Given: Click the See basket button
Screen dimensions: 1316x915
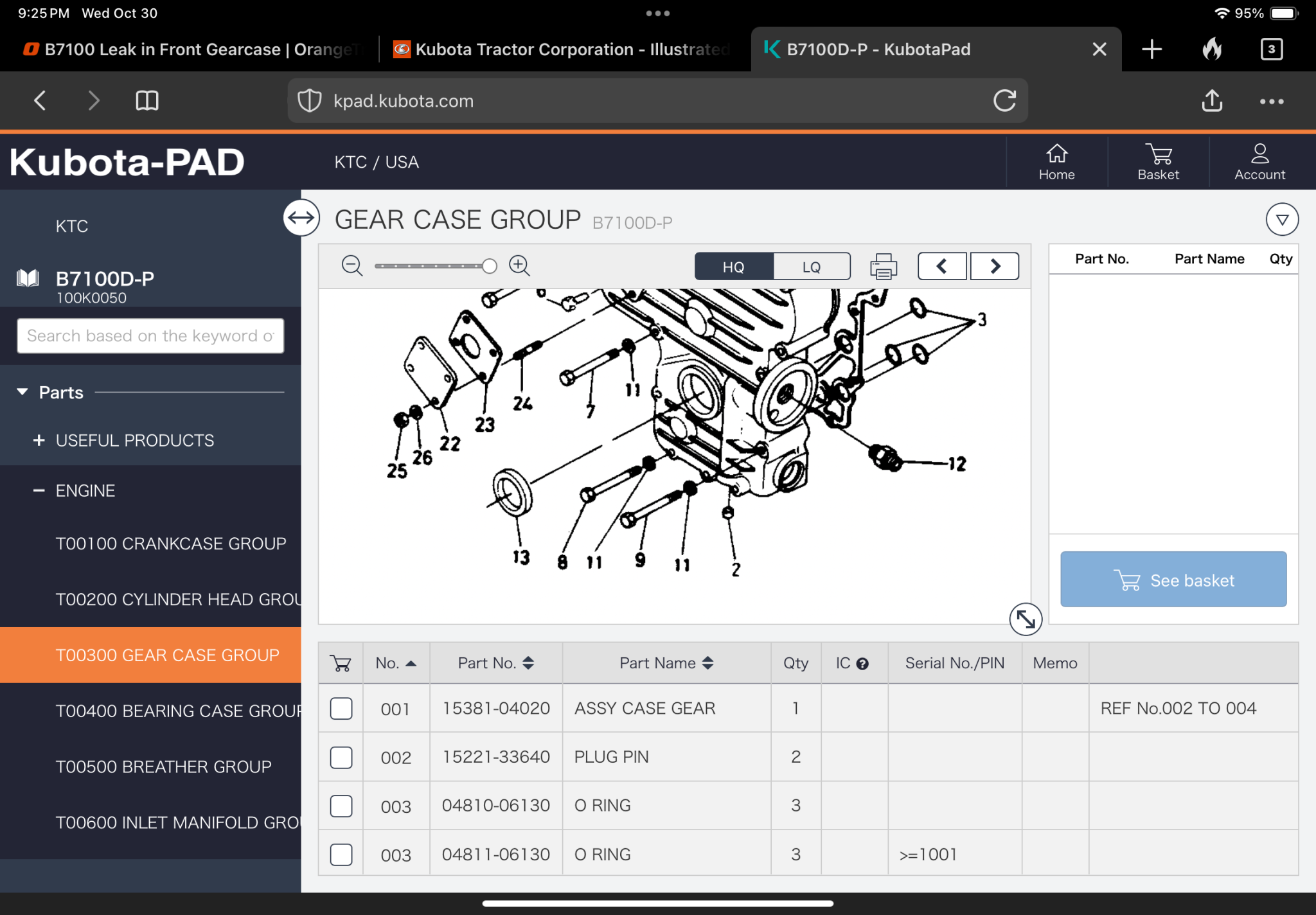Looking at the screenshot, I should (x=1173, y=580).
